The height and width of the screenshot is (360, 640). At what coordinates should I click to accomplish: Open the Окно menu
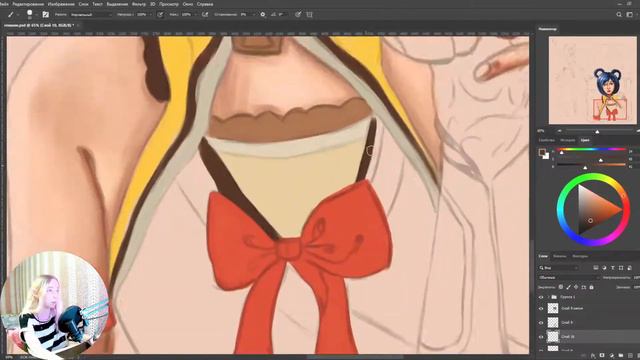(188, 4)
